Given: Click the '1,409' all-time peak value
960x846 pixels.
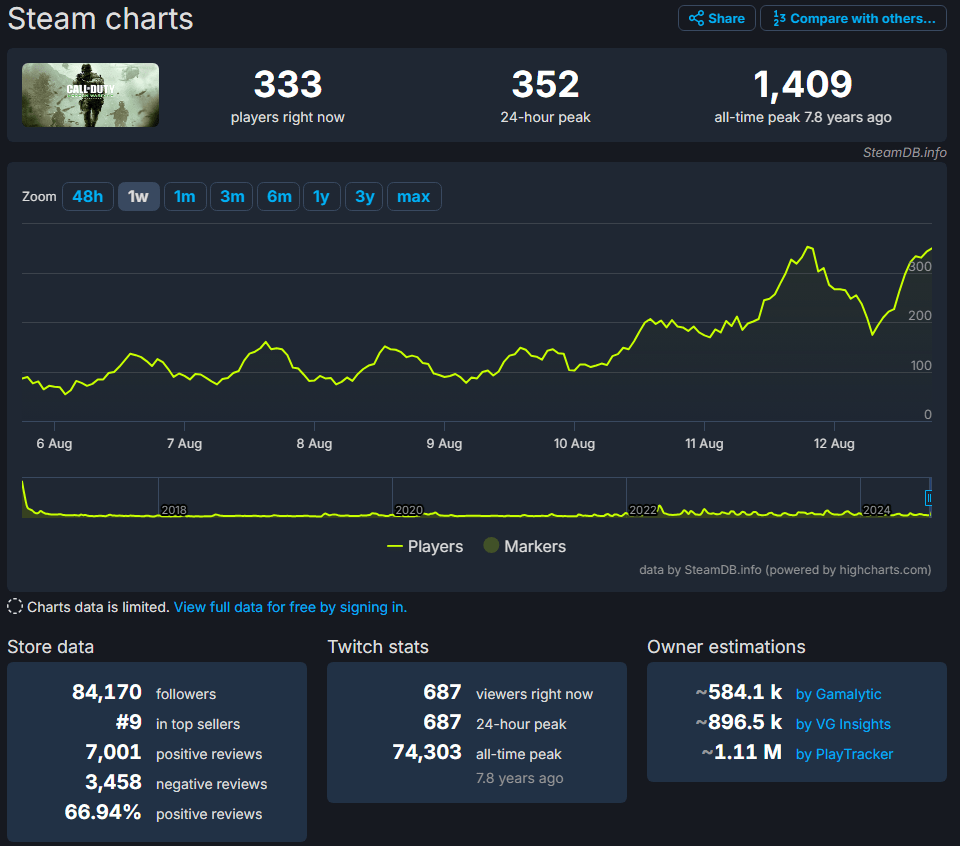Looking at the screenshot, I should [803, 84].
